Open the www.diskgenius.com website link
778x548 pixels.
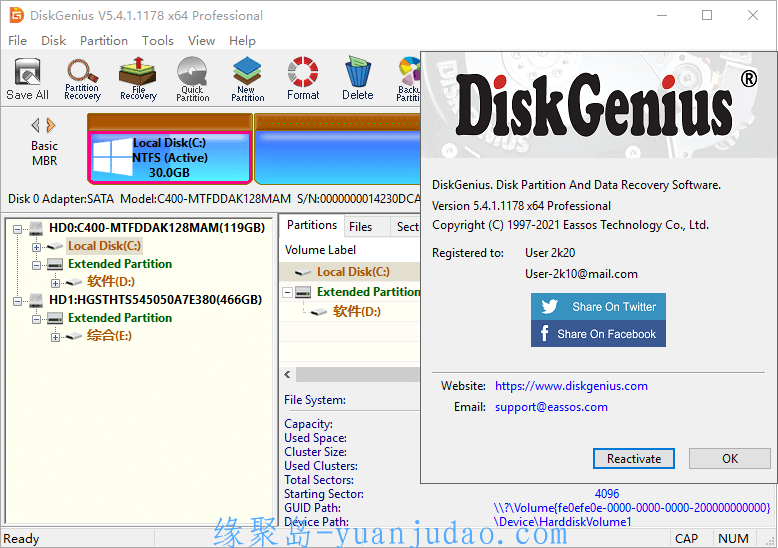[571, 386]
